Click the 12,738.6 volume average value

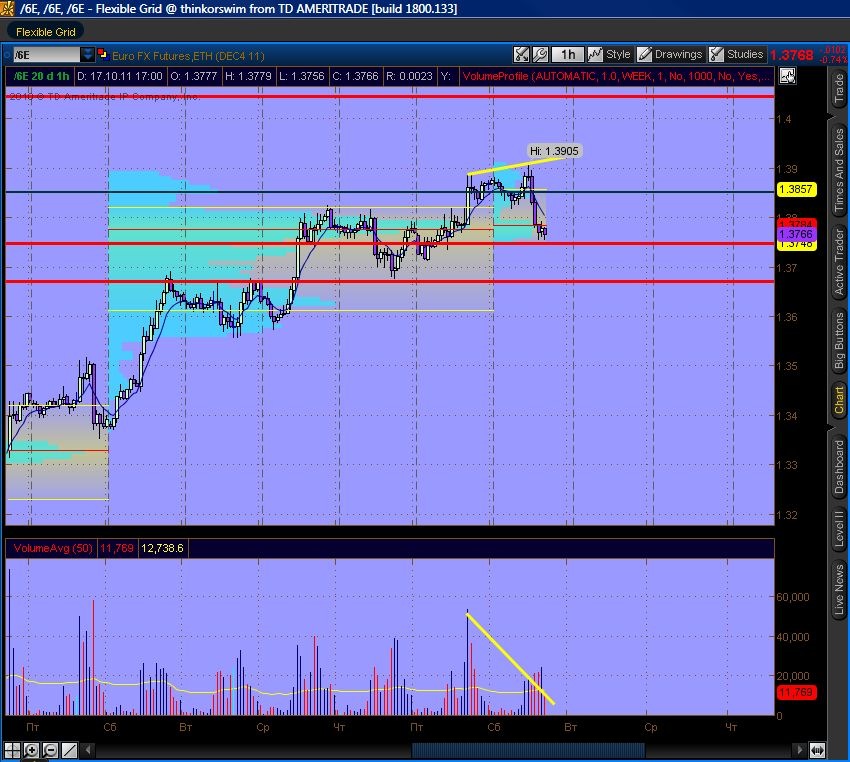[x=162, y=548]
